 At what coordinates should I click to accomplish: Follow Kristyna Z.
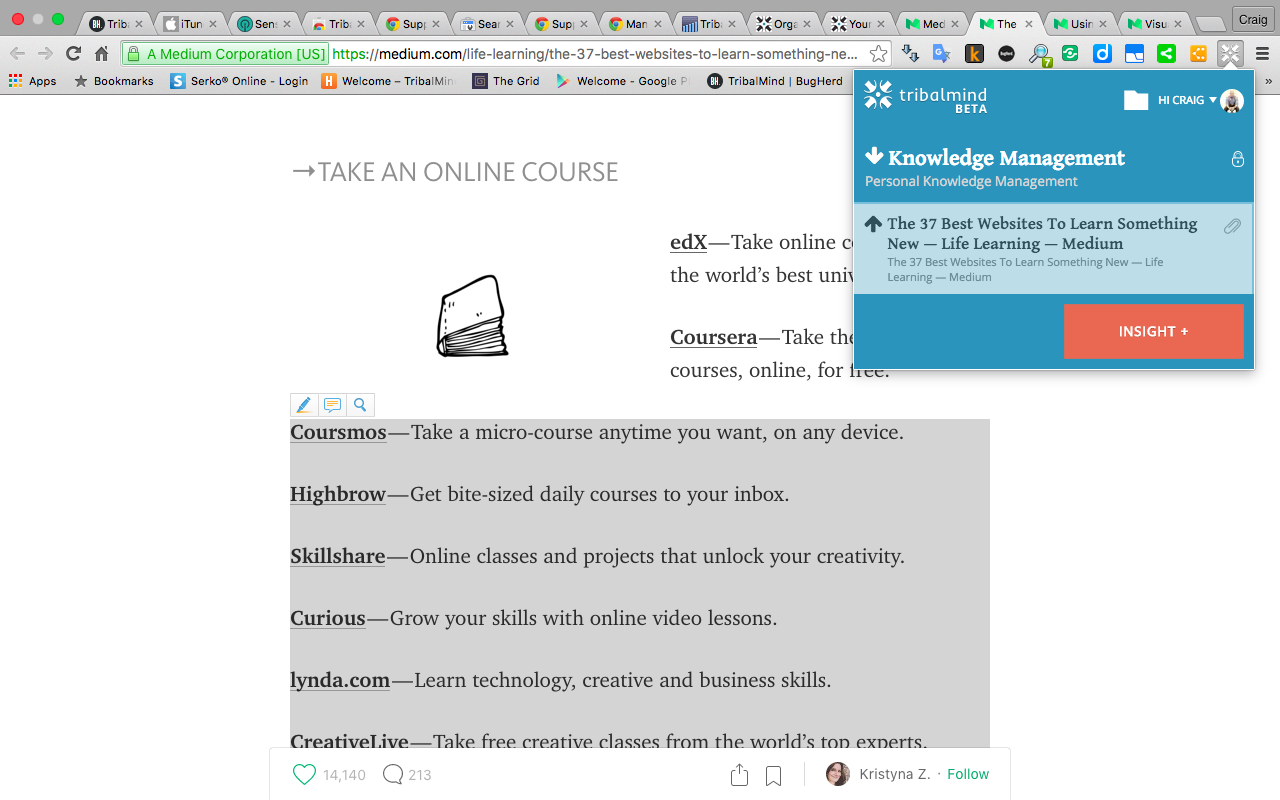tap(968, 774)
